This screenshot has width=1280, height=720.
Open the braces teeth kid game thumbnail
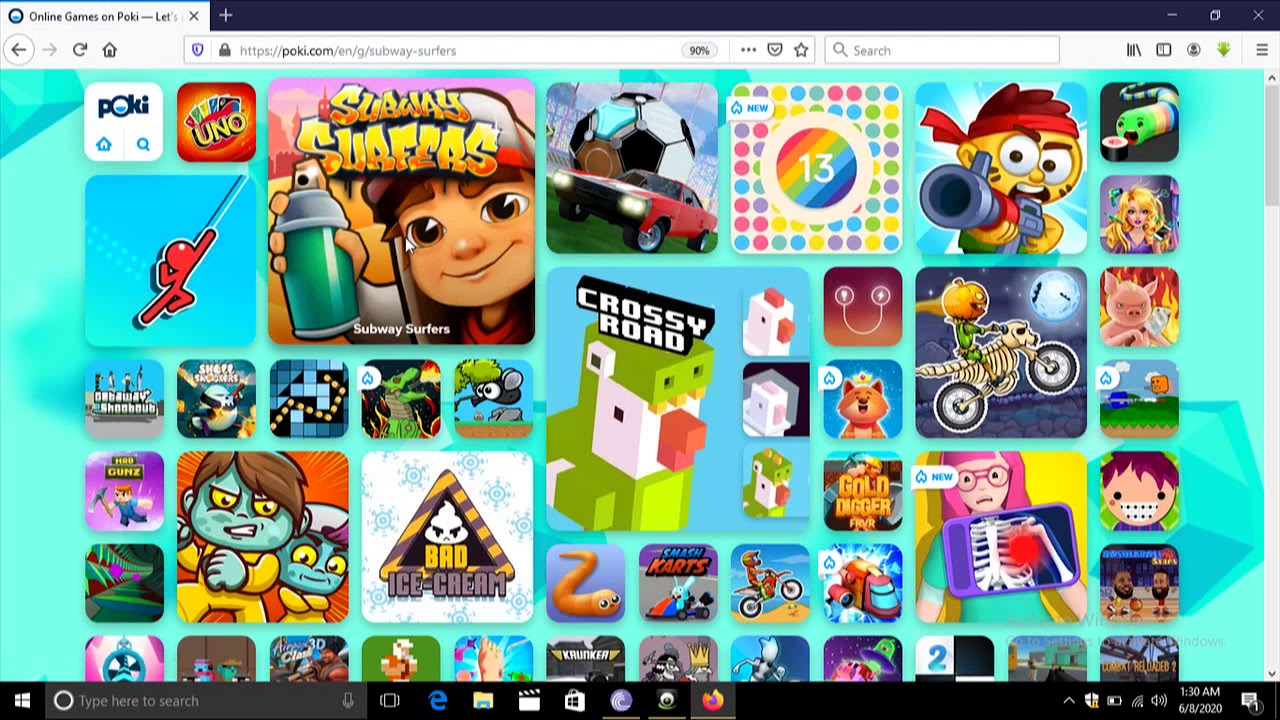click(1139, 491)
